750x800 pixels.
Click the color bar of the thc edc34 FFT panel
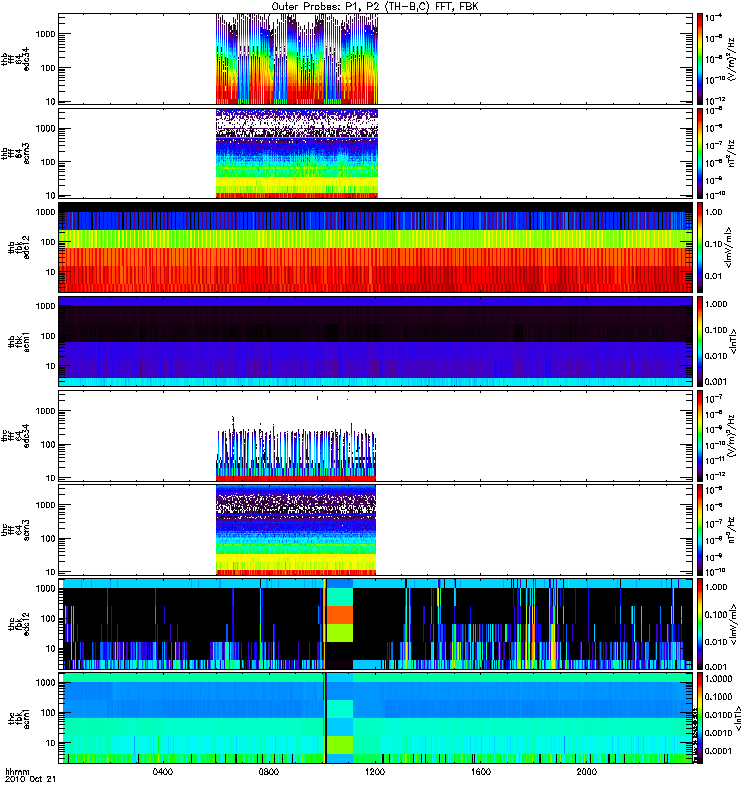click(x=700, y=436)
